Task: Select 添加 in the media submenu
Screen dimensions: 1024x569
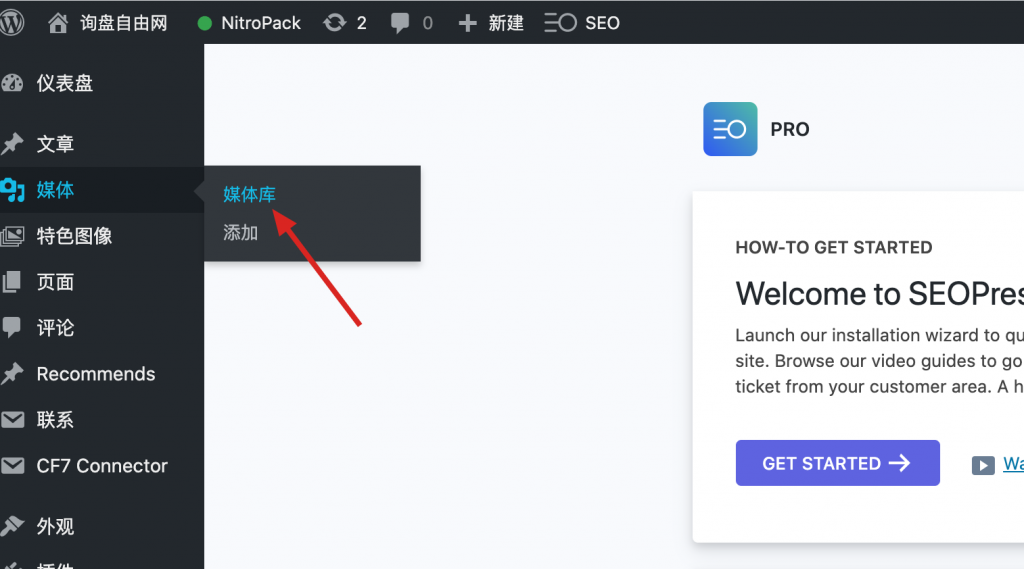Action: click(x=241, y=232)
